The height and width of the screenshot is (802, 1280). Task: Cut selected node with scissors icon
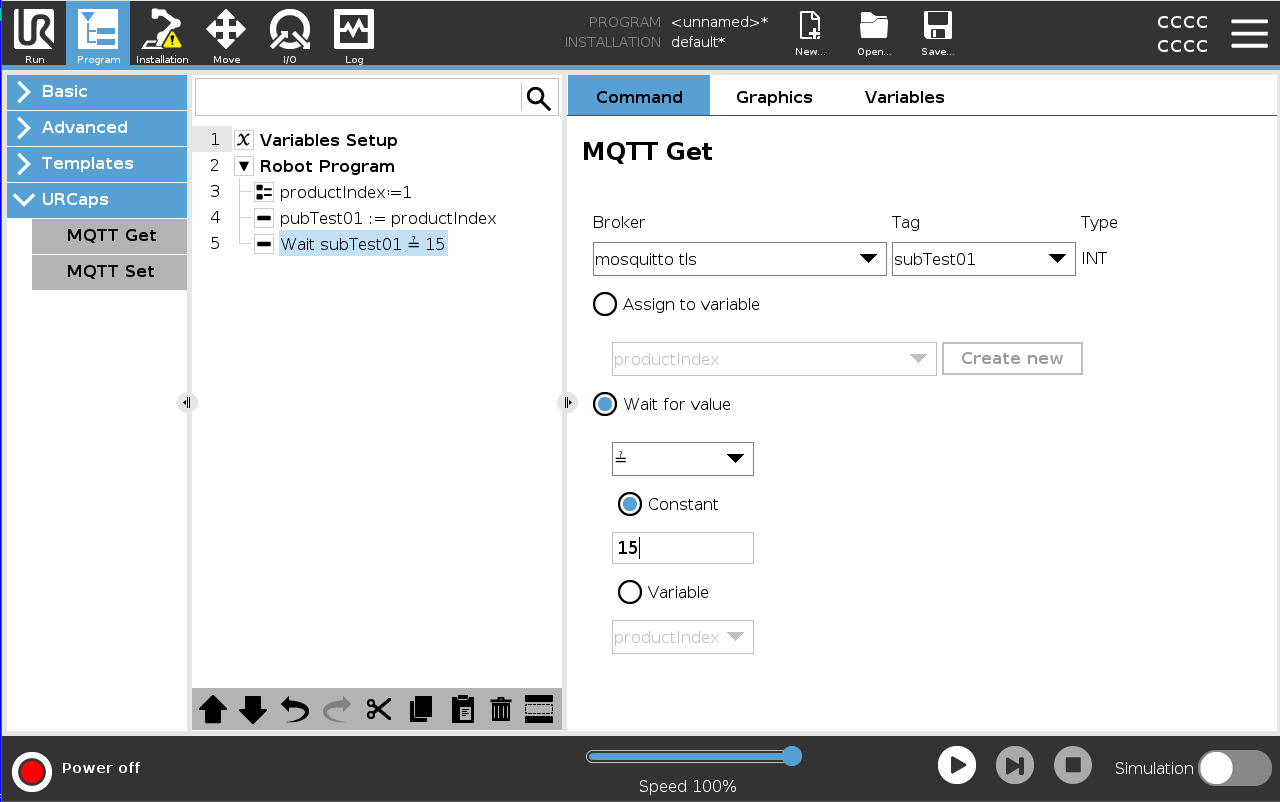coord(379,710)
